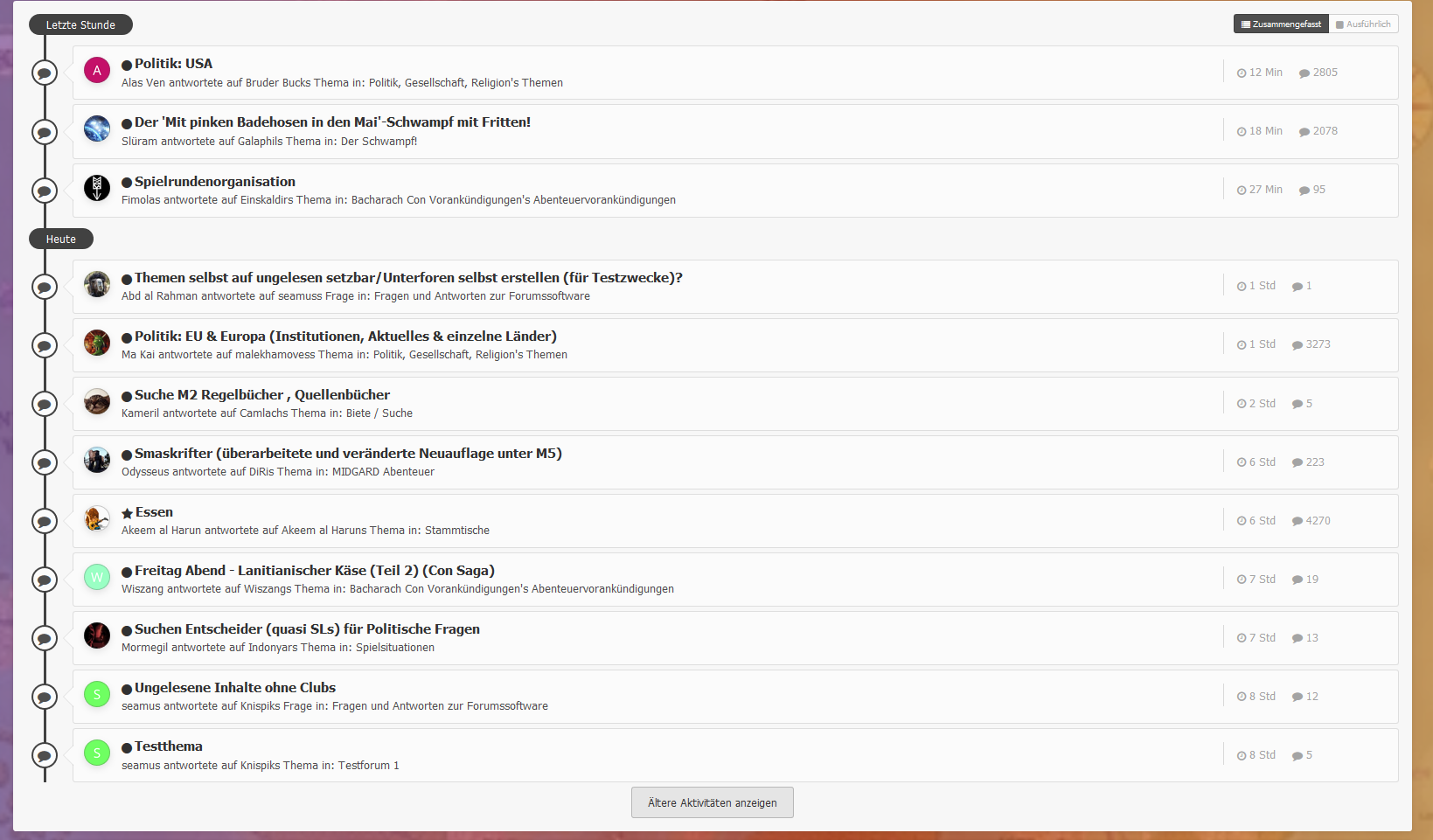Click the star icon beside Essen

[127, 513]
